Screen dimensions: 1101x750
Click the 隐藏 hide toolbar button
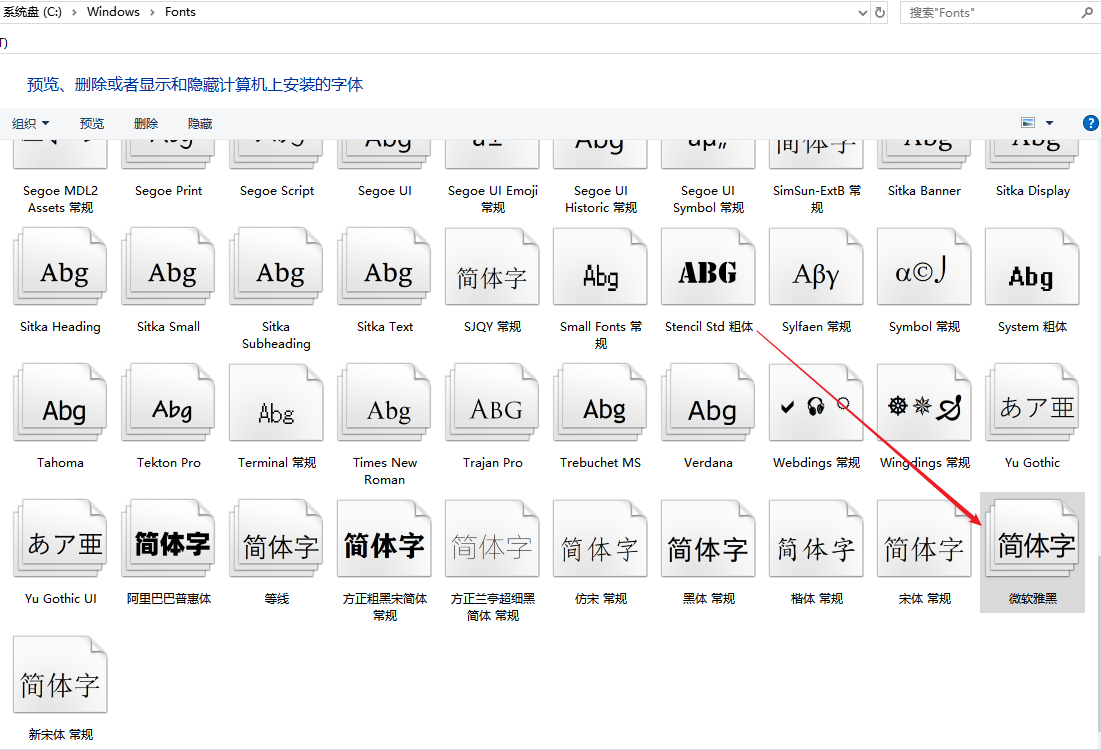[x=199, y=124]
